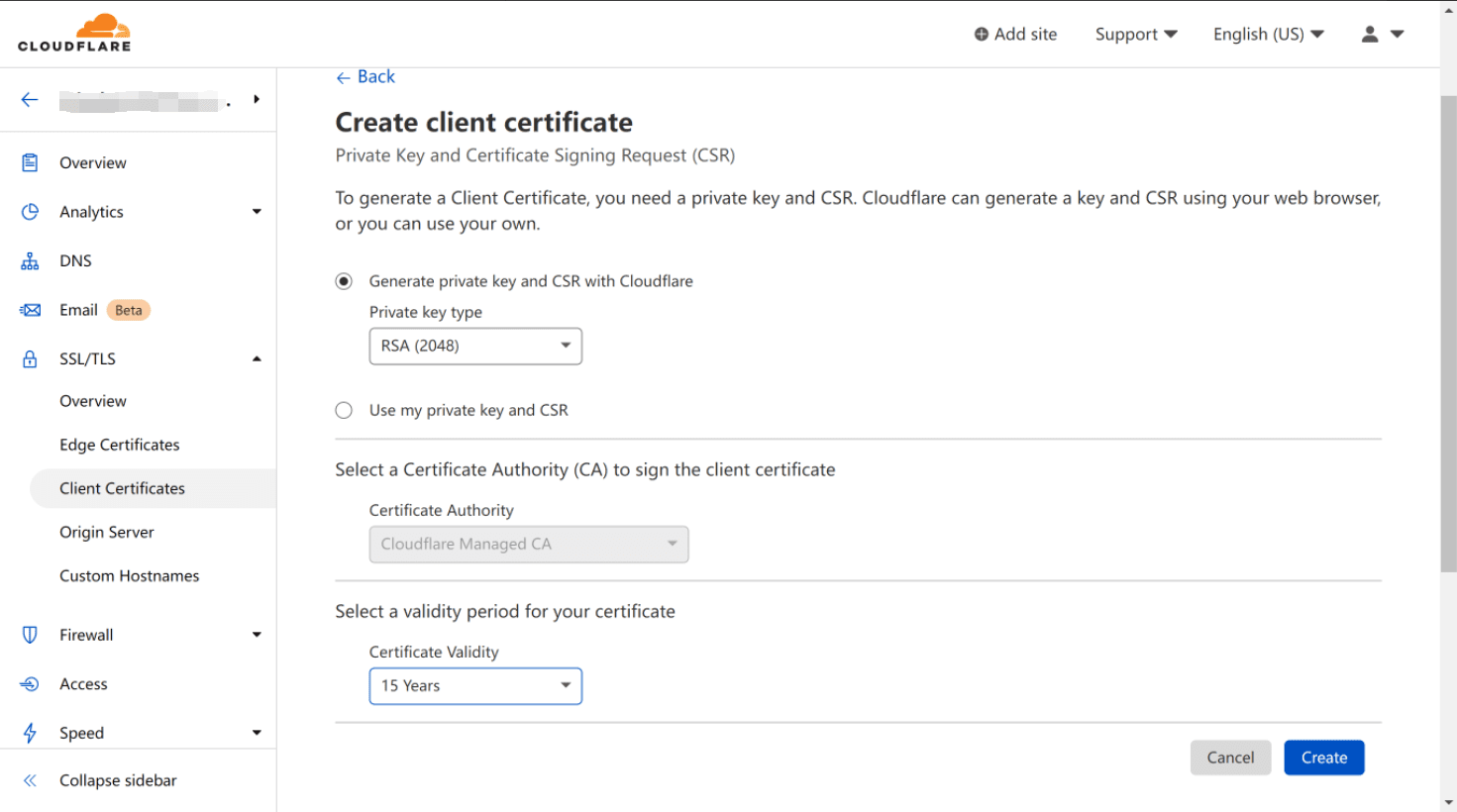Viewport: 1457px width, 812px height.
Task: Click the Overview clipboard icon in sidebar
Action: (x=30, y=162)
